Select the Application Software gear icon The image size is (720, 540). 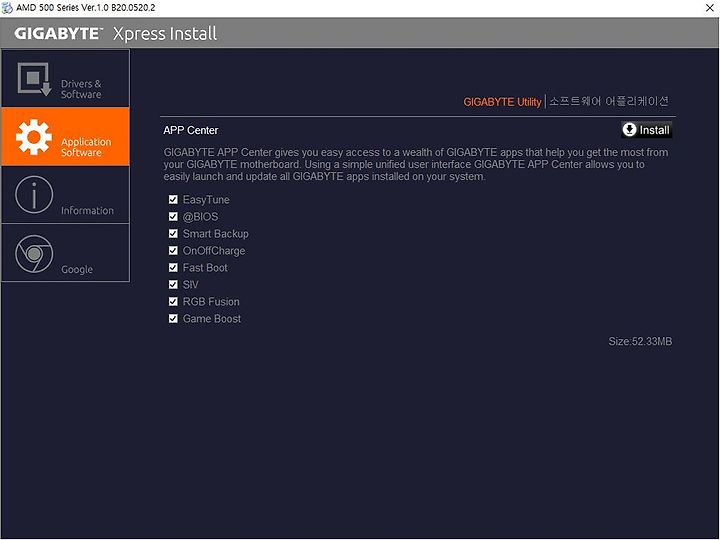[x=34, y=137]
